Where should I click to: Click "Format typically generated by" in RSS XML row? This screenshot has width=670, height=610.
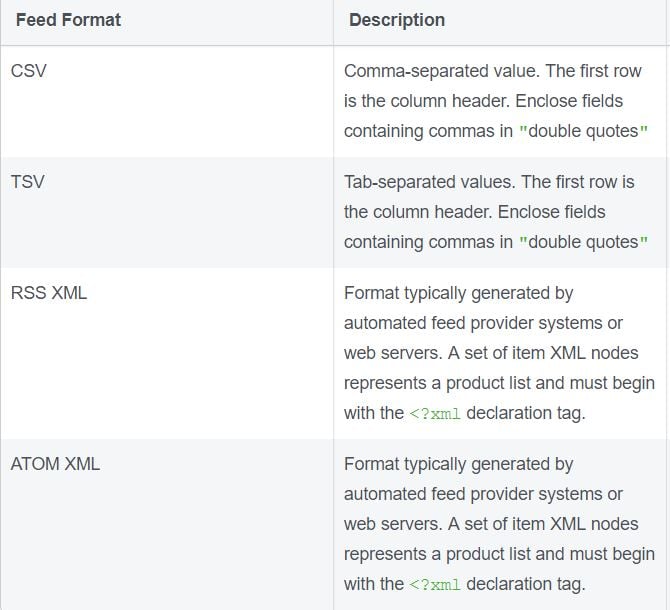point(458,293)
